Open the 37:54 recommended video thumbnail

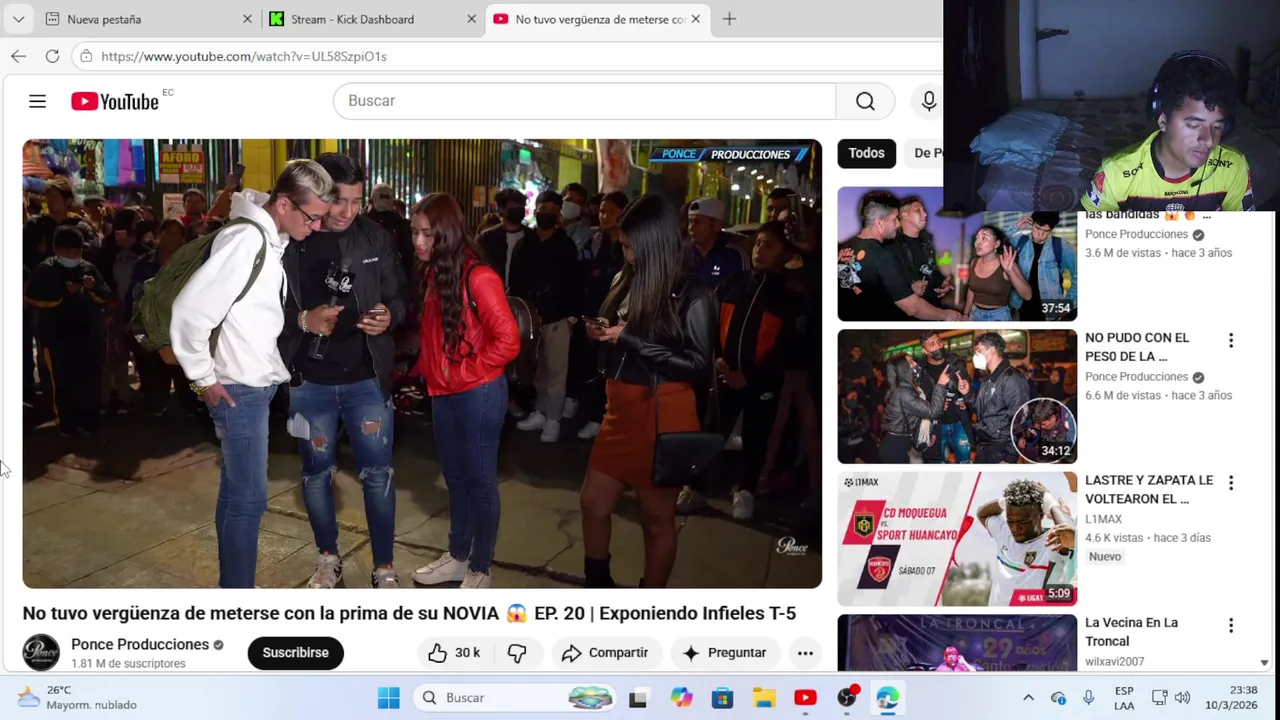pyautogui.click(x=957, y=254)
